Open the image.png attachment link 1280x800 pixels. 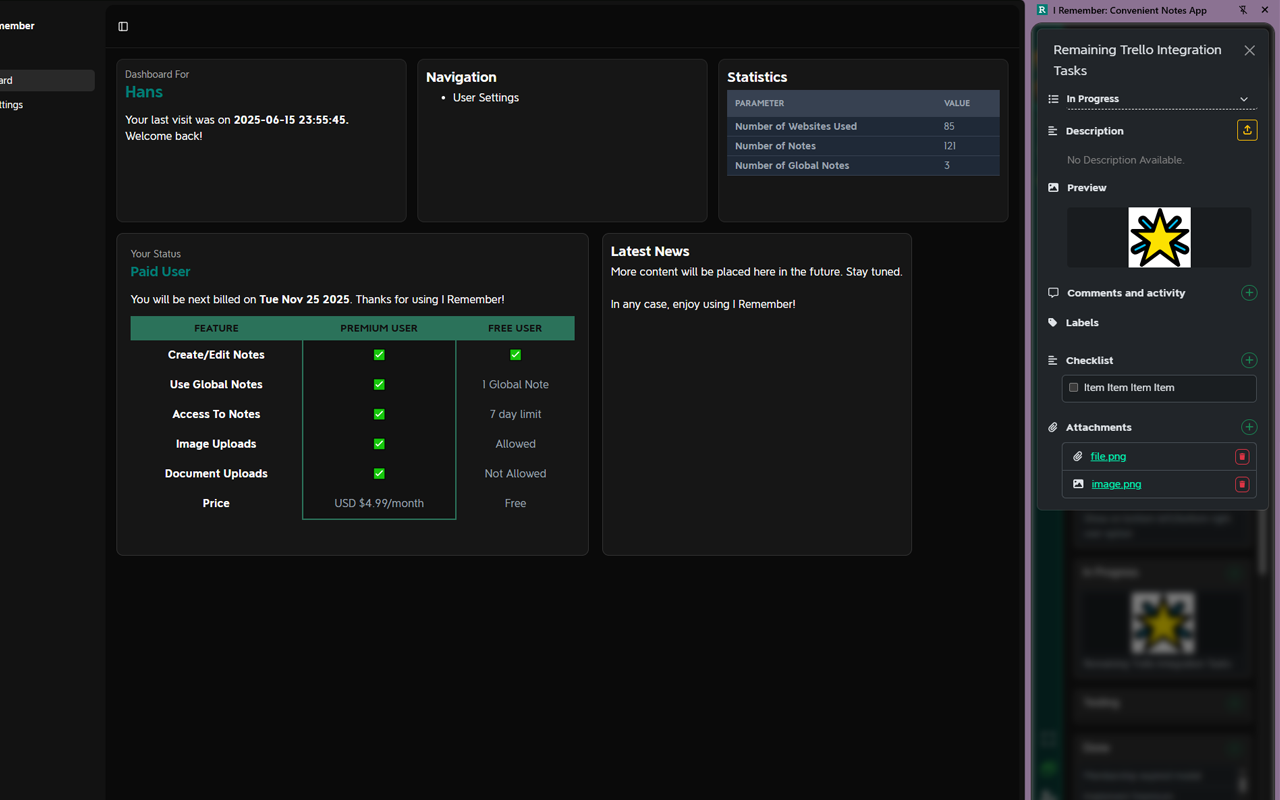pyautogui.click(x=1116, y=484)
